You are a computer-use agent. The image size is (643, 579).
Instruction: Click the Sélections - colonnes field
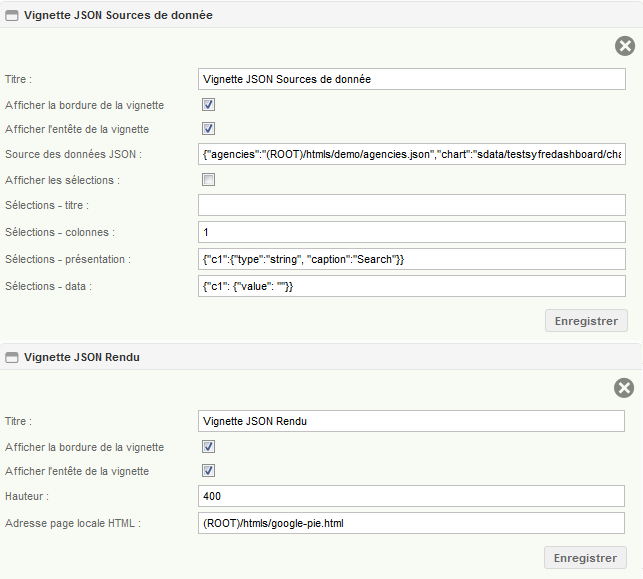412,232
